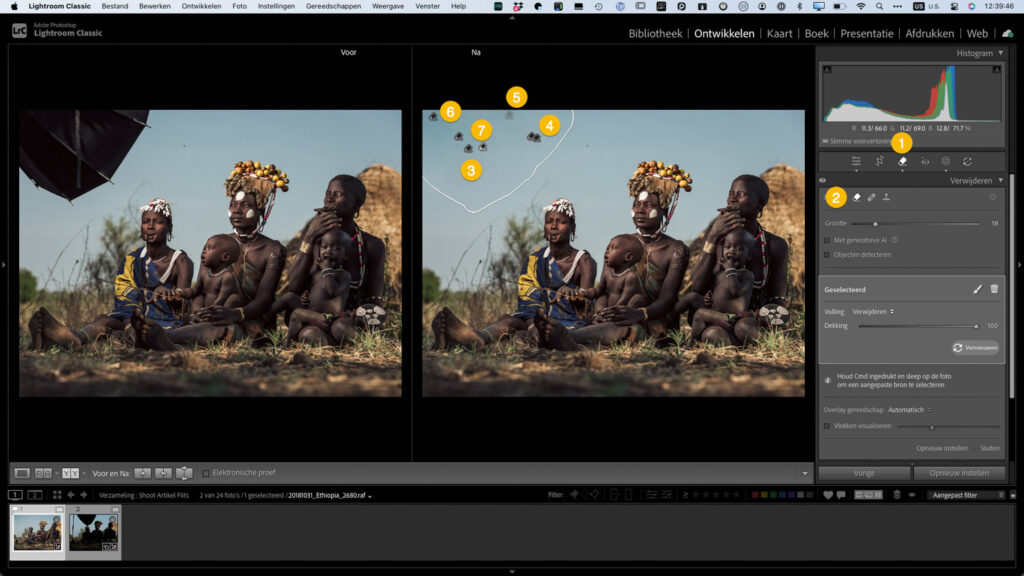The image size is (1024, 576).
Task: Go forward with the filmstrip right arrow
Action: click(x=84, y=495)
